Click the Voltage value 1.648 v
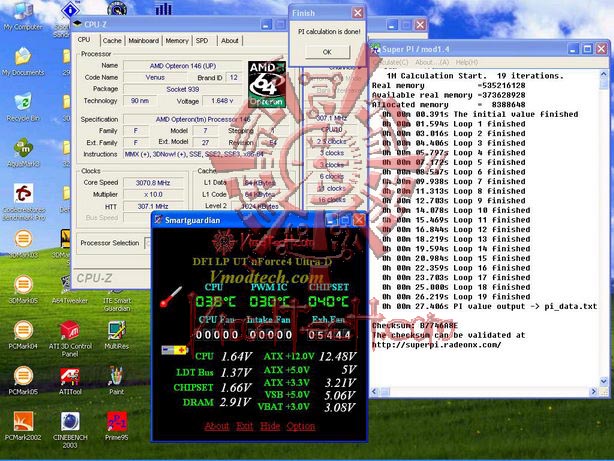The width and height of the screenshot is (614, 461). click(222, 101)
